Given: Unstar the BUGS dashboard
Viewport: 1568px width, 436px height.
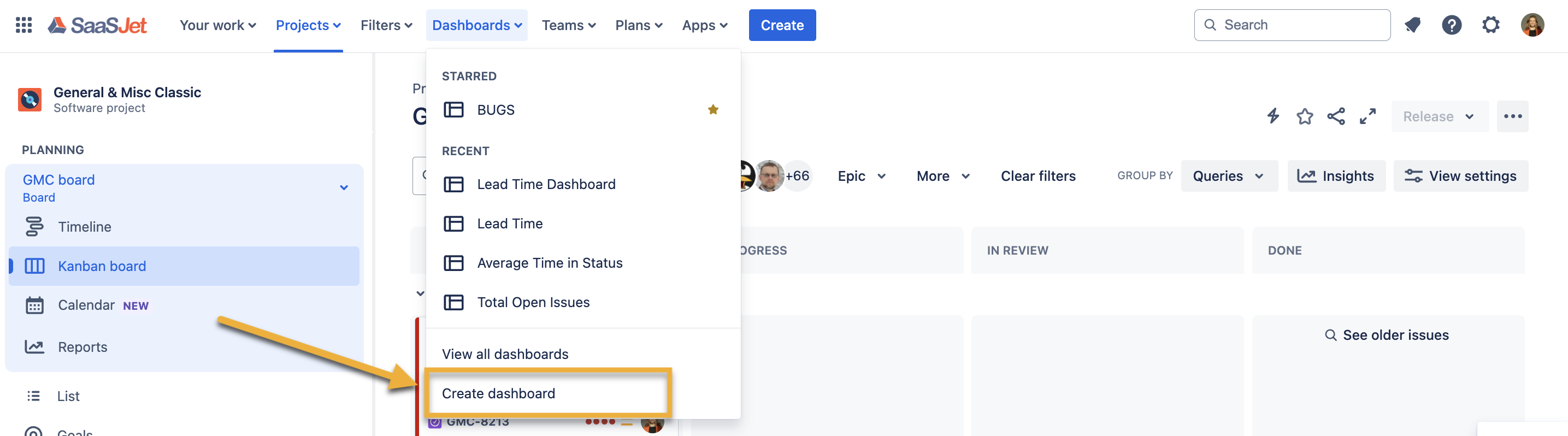Looking at the screenshot, I should coord(713,110).
